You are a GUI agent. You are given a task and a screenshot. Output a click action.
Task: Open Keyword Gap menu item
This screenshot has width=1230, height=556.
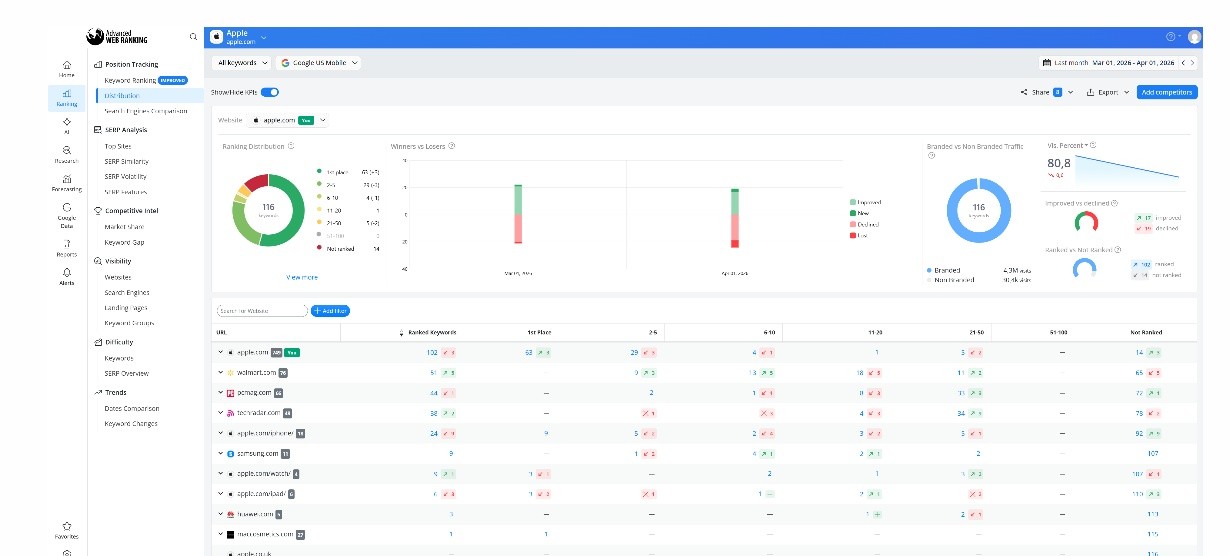[124, 242]
